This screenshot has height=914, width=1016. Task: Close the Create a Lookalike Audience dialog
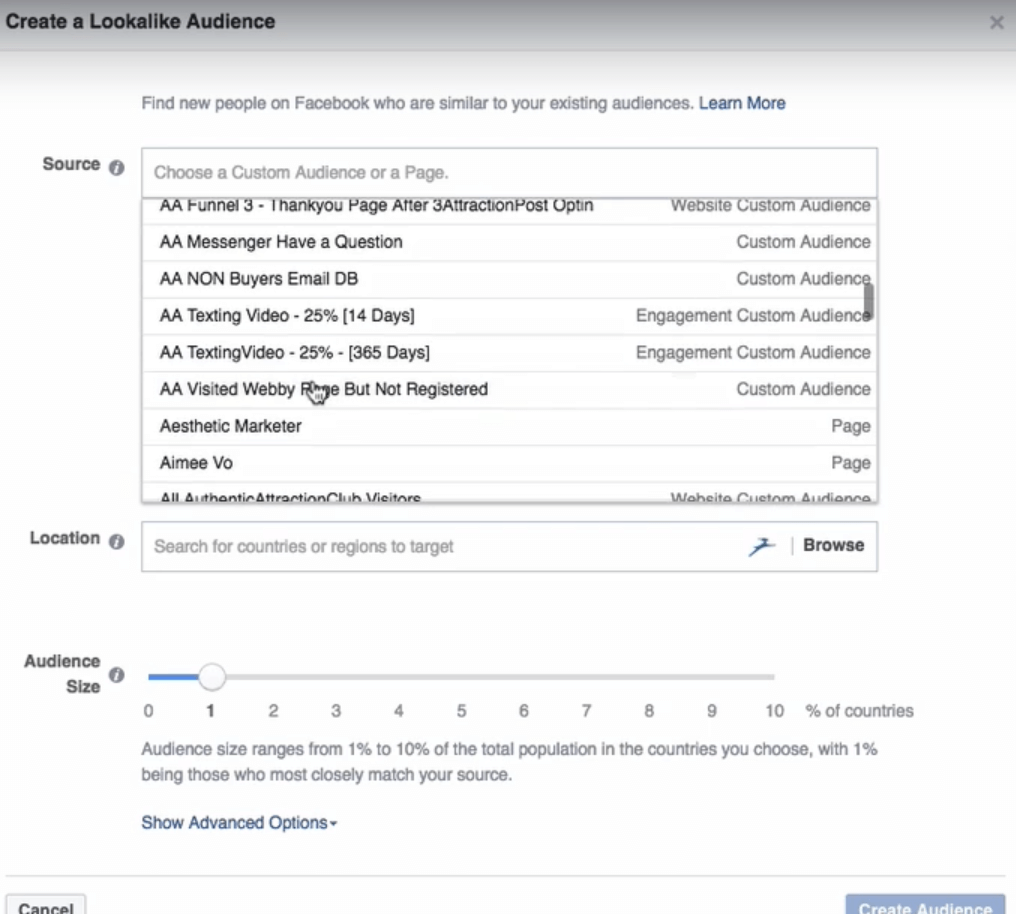pos(997,22)
